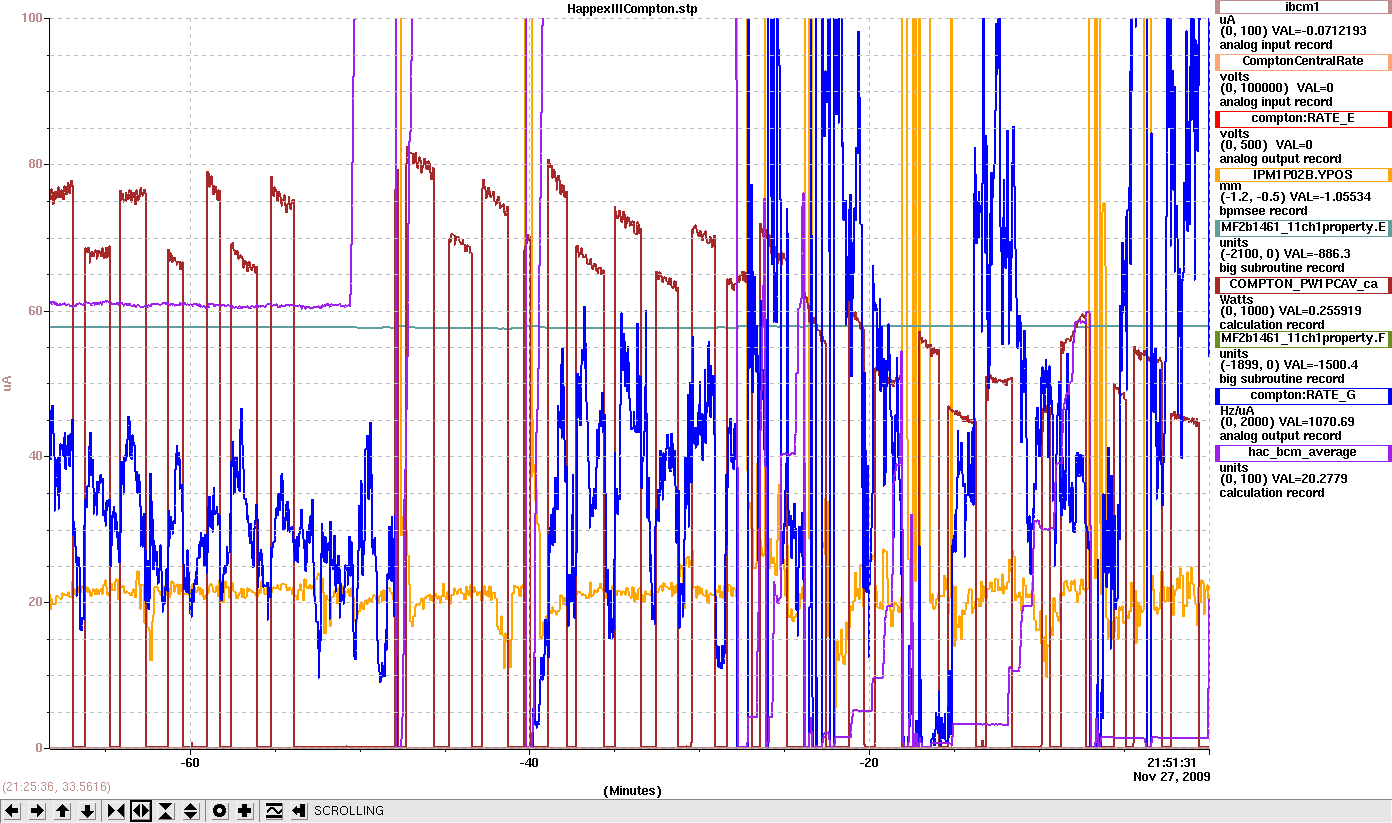Viewport: 1392px width, 823px height.
Task: Select the hac_bcm_average legend entry
Action: tap(1303, 452)
